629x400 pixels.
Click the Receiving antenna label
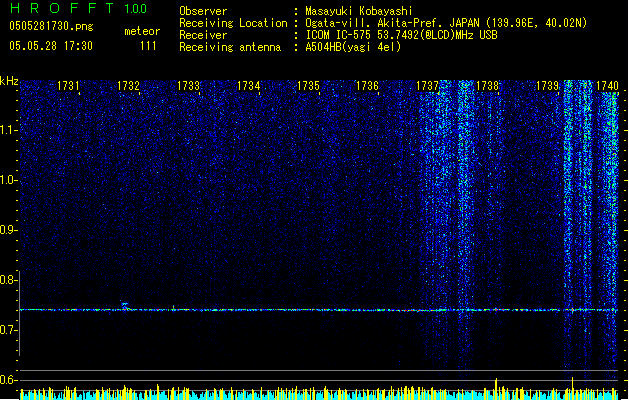tap(230, 47)
